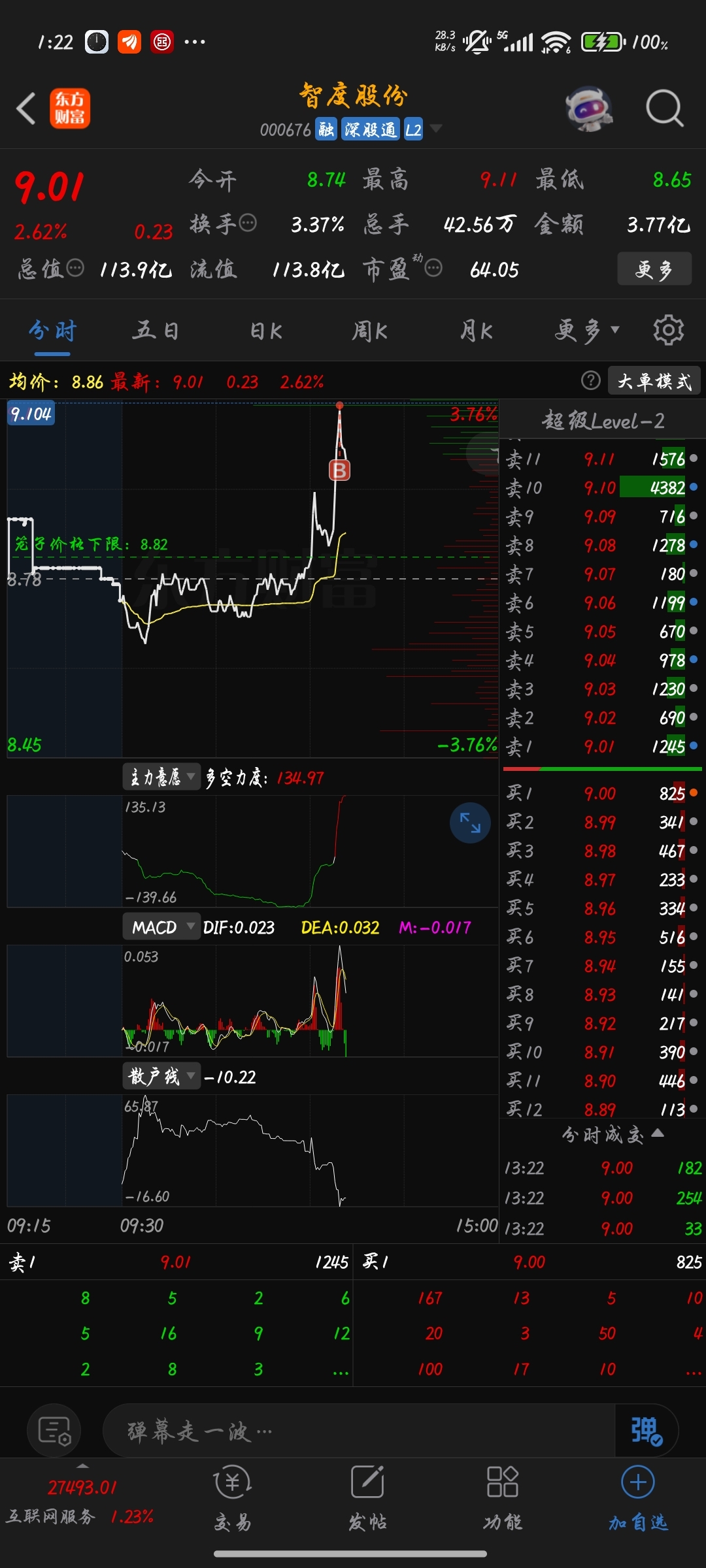Switch to the 五日 tab
This screenshot has width=706, height=1568.
[x=156, y=331]
